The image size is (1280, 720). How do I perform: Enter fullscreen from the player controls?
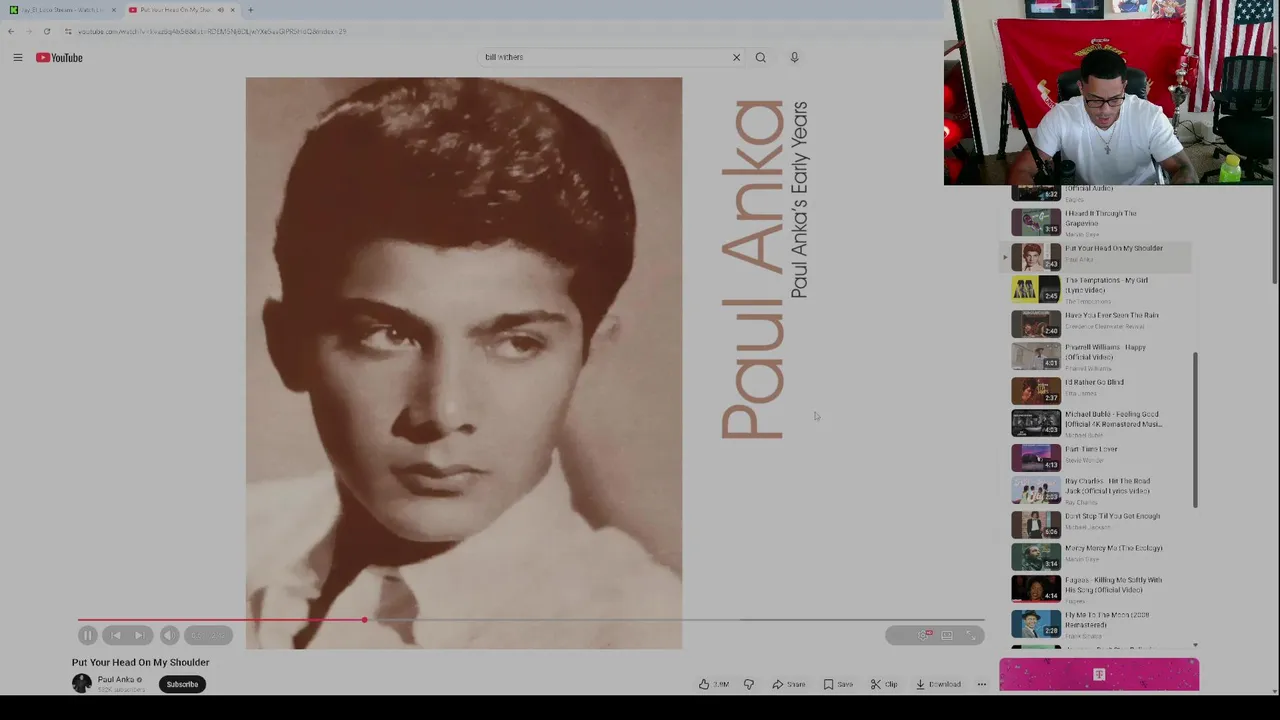coord(970,635)
